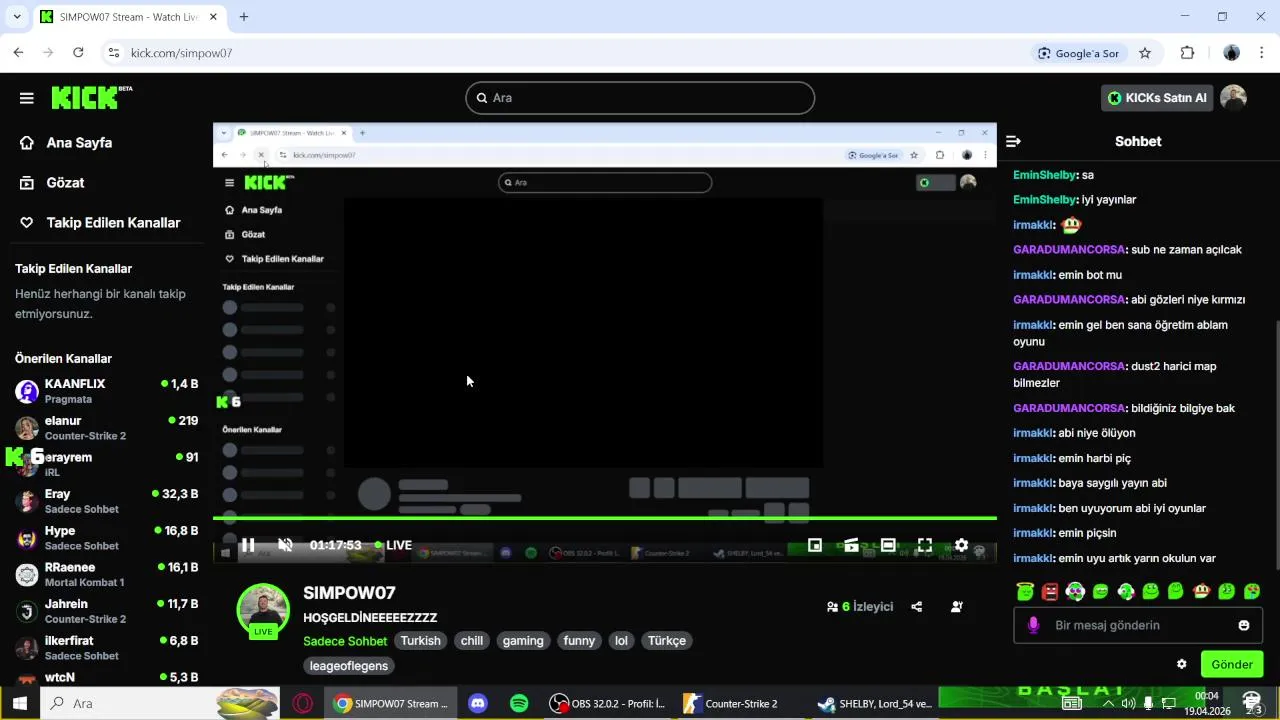The height and width of the screenshot is (720, 1280).
Task: Open the user profile avatar menu
Action: click(x=1233, y=98)
